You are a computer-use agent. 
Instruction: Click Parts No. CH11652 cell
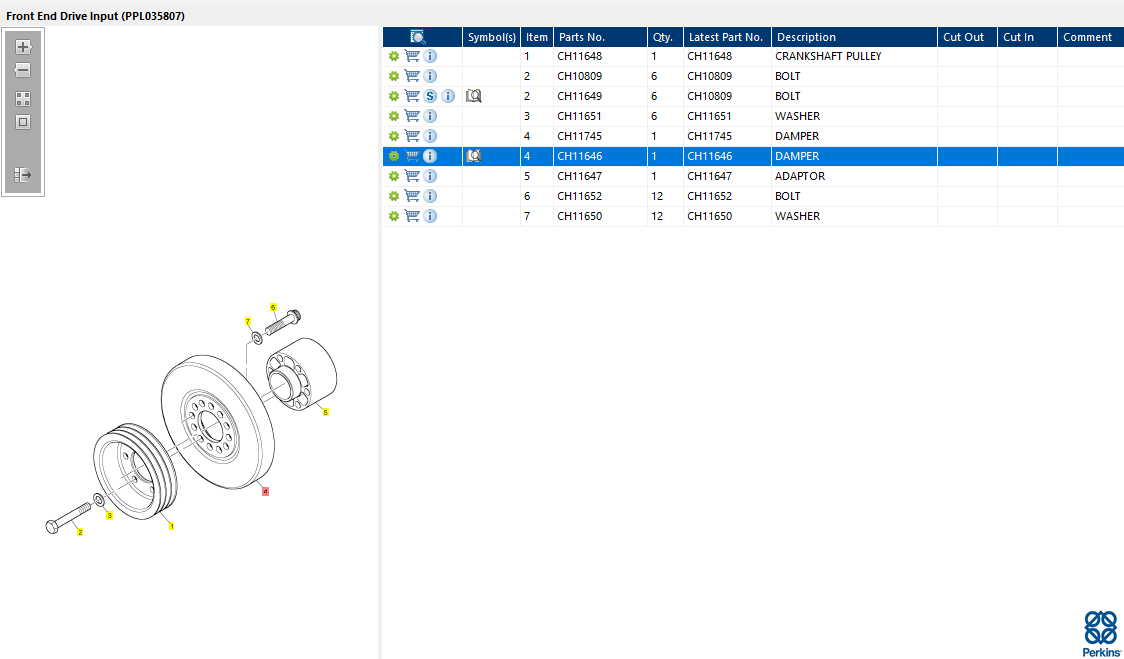[x=601, y=196]
